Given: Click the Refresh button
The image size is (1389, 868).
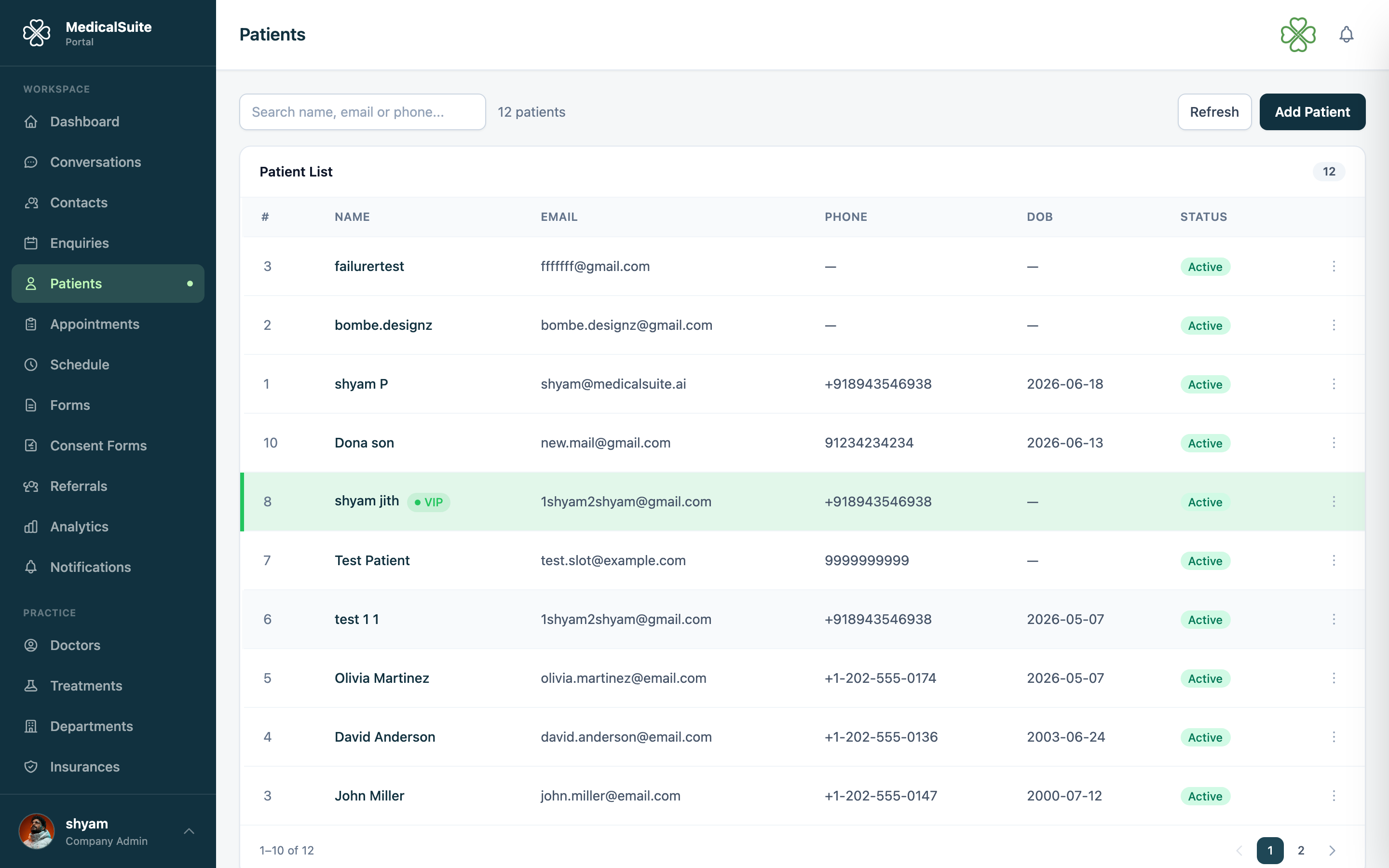Looking at the screenshot, I should click(x=1214, y=112).
